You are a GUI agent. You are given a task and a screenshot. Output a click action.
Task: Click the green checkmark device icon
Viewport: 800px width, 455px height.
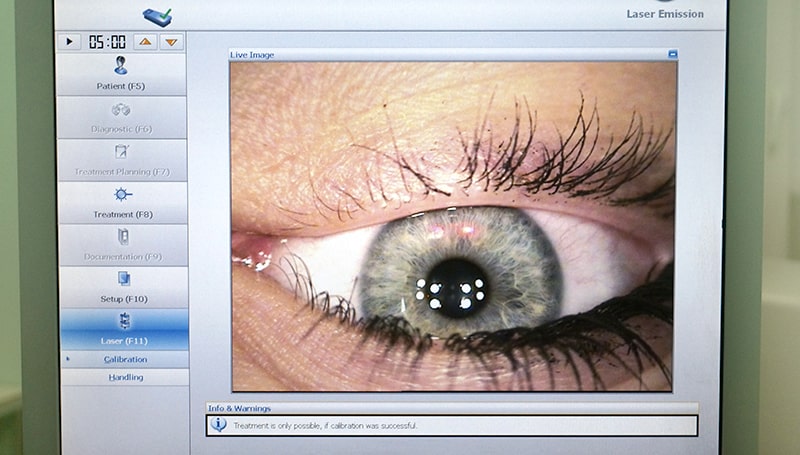pos(157,16)
